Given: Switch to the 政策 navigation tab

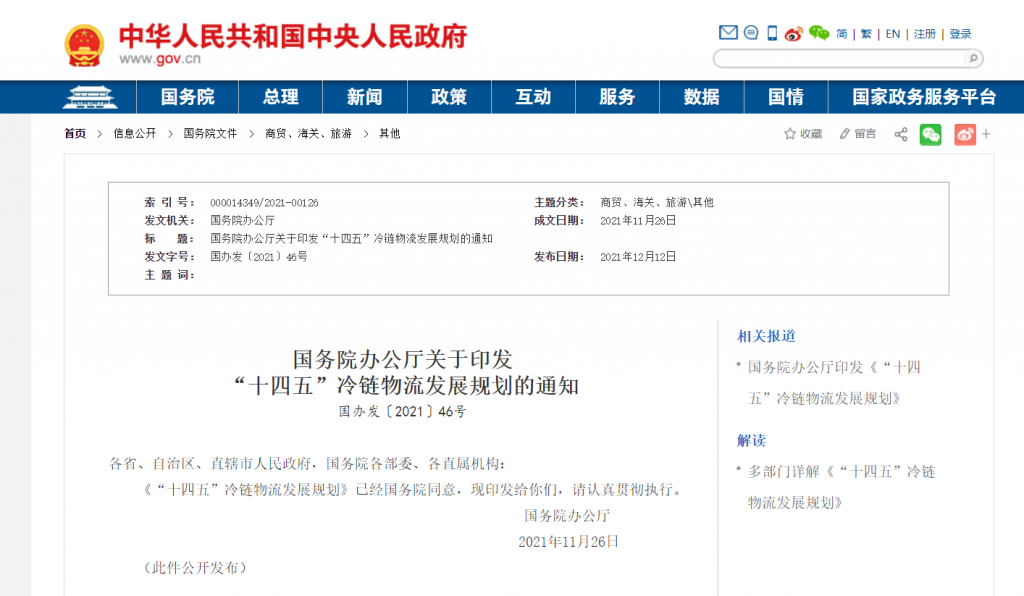Looking at the screenshot, I should (x=449, y=97).
